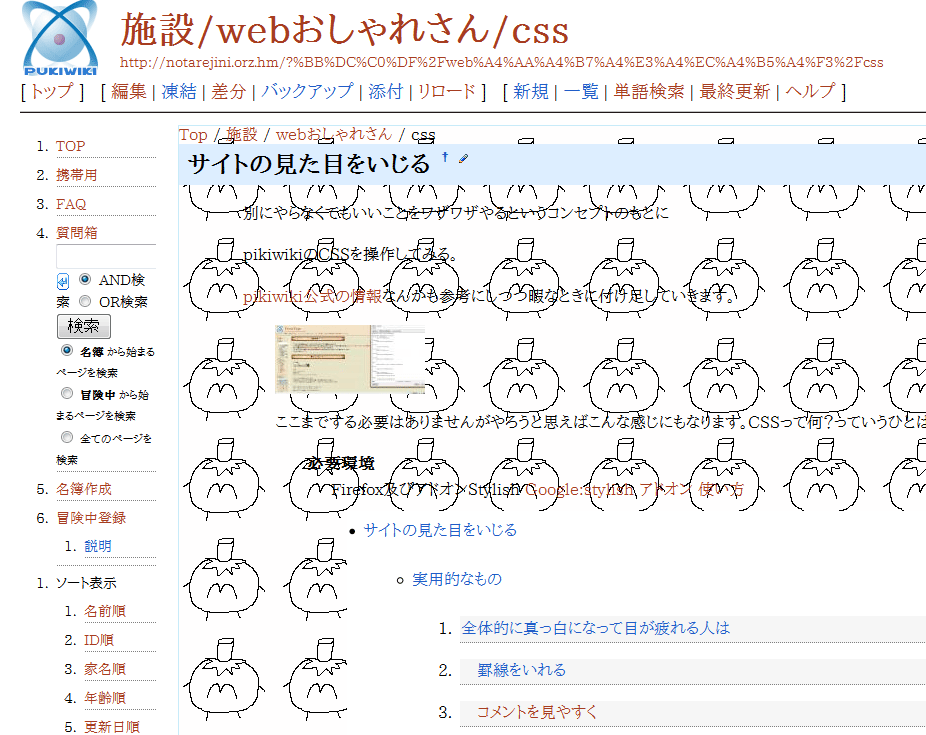Click the 施設 breadcrumb link
The image size is (926, 735).
(x=241, y=134)
